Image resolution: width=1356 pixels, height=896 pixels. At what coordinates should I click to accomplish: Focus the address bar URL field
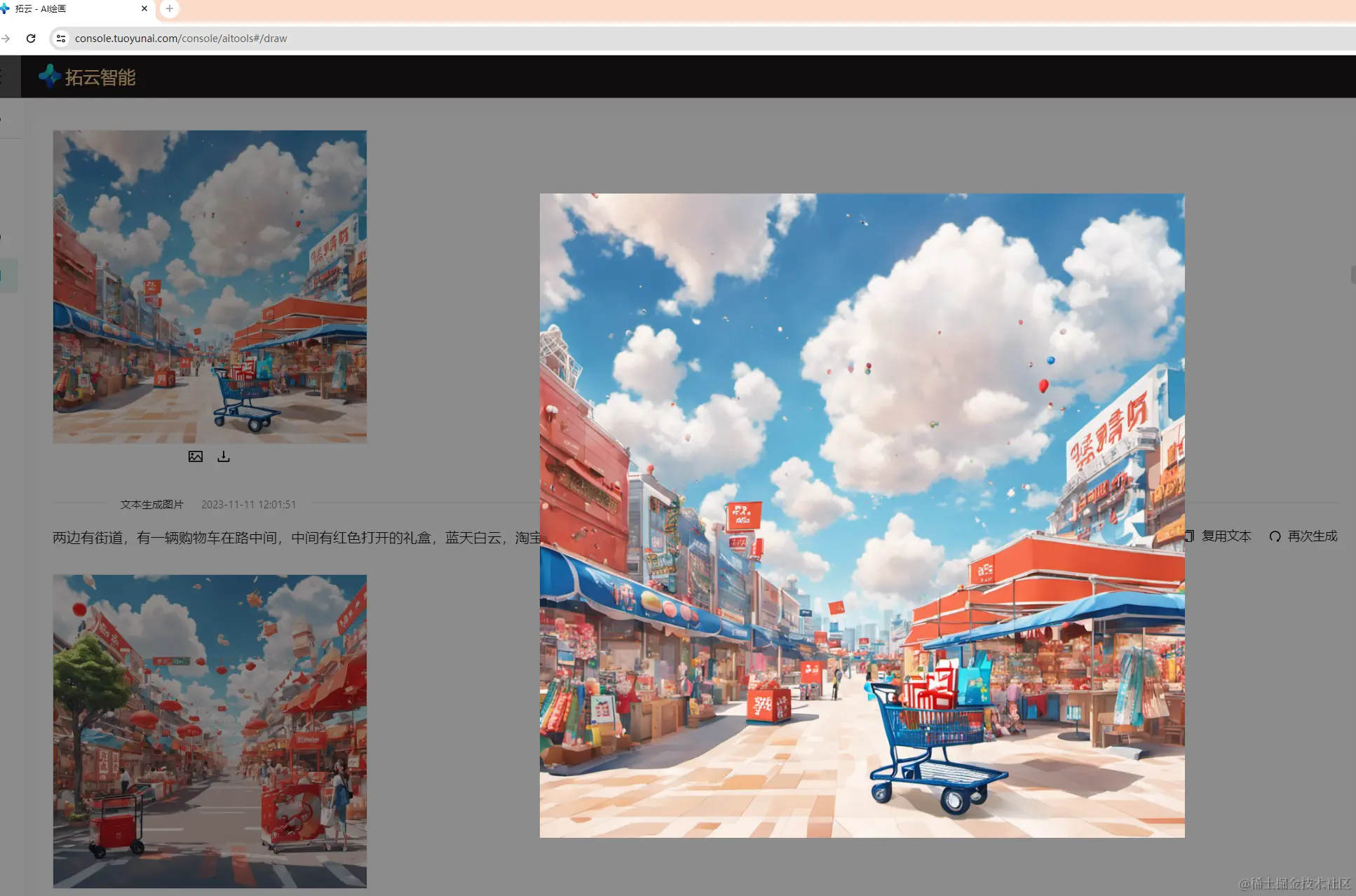[421, 39]
